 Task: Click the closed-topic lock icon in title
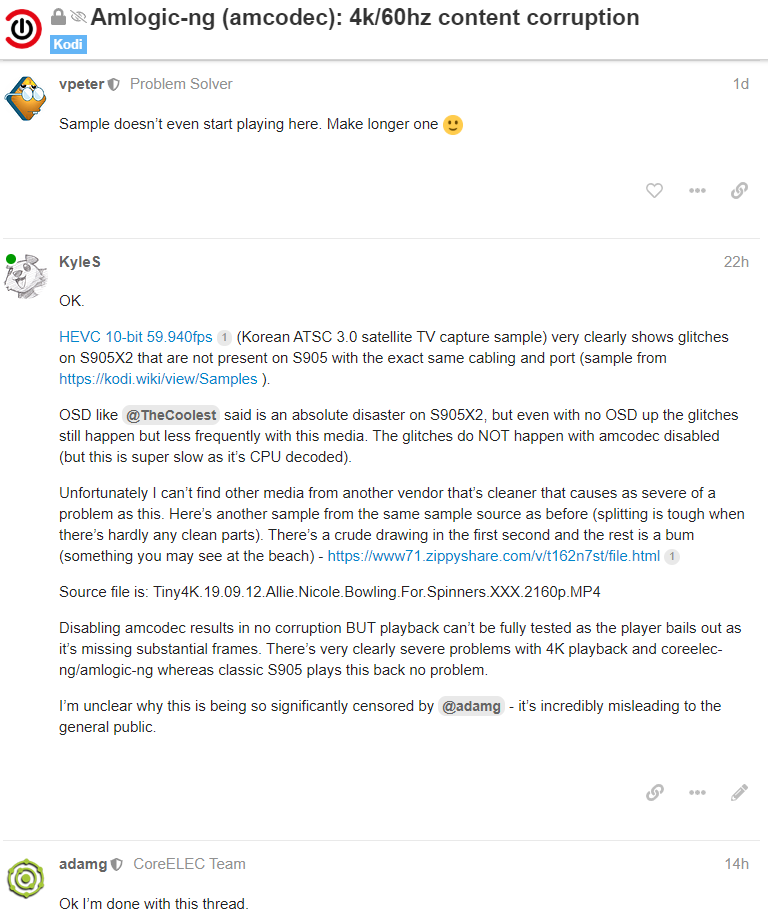coord(59,17)
